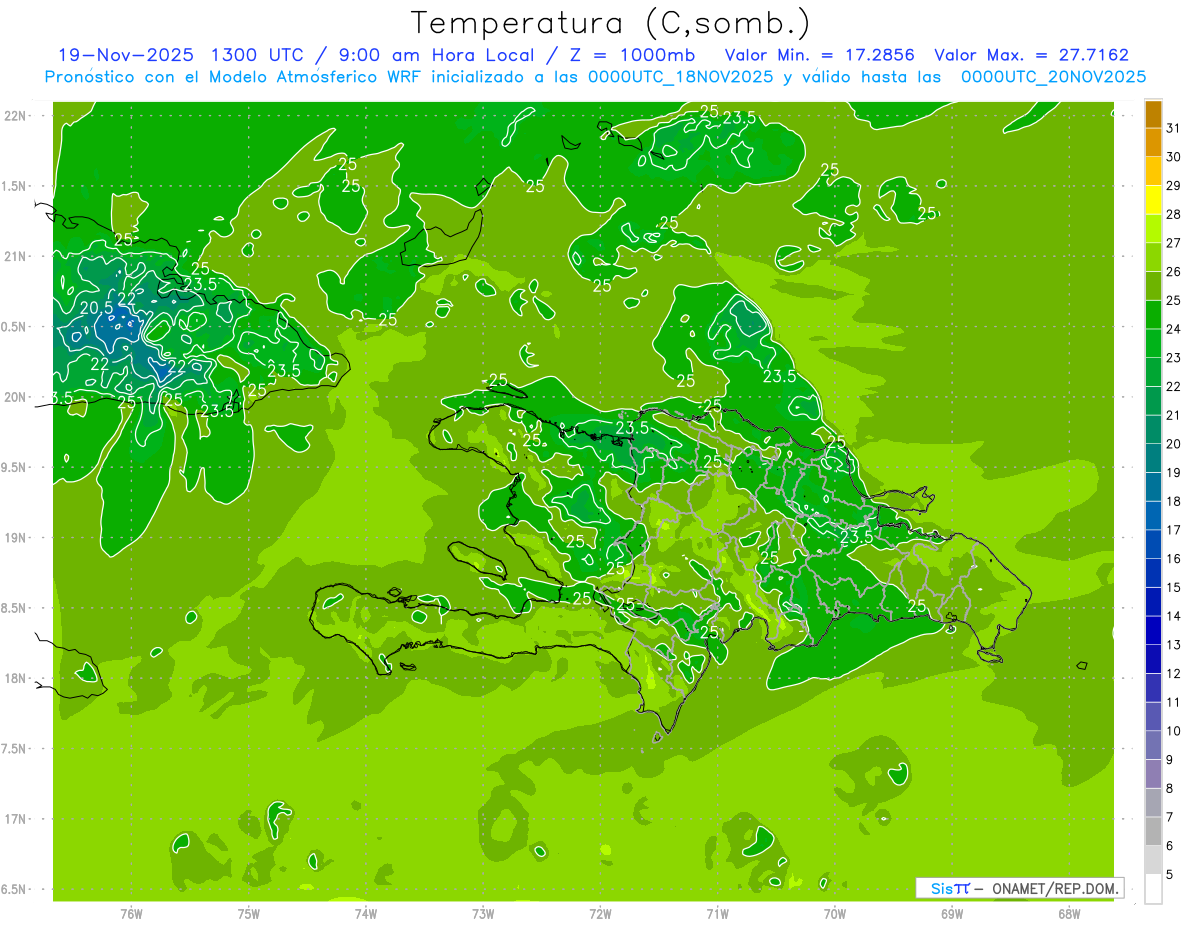Click the "17N" latitude axis label
Viewport: 1200px width, 927px height.
click(14, 819)
